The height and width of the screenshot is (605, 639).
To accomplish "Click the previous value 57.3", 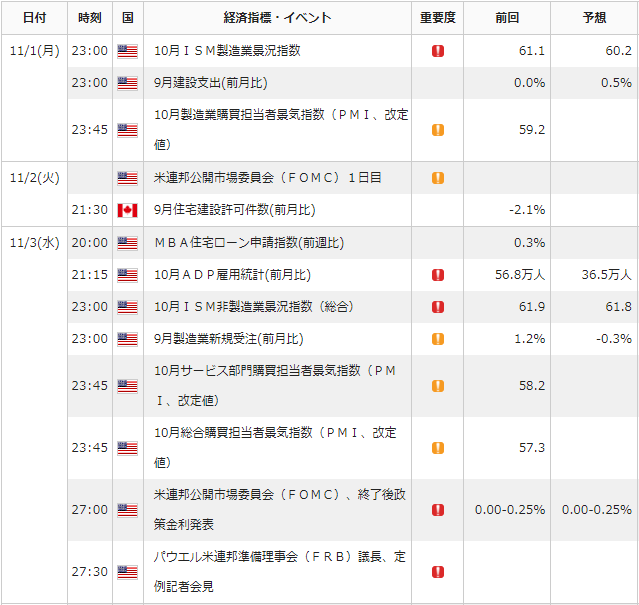I will point(532,448).
